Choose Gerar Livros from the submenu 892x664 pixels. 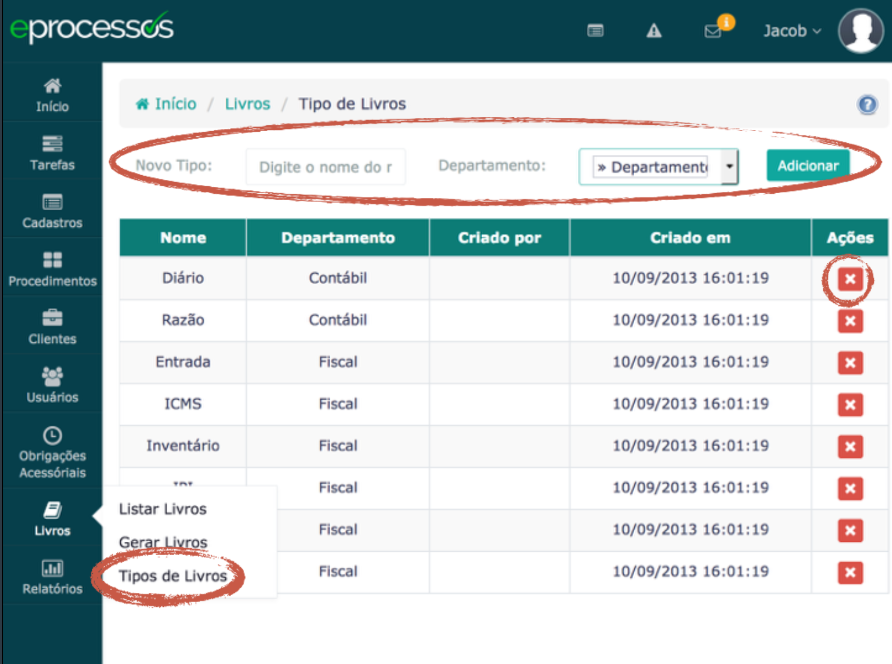(x=163, y=543)
